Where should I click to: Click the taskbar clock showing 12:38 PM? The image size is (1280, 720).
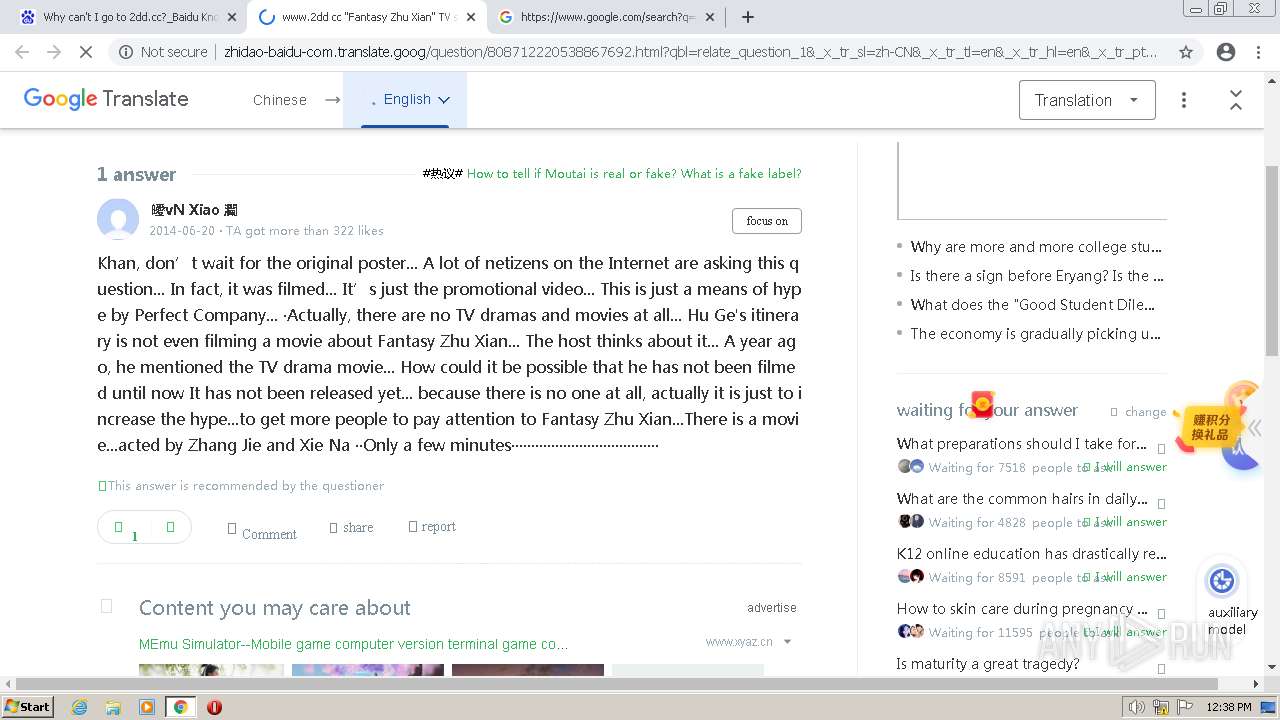[1229, 707]
